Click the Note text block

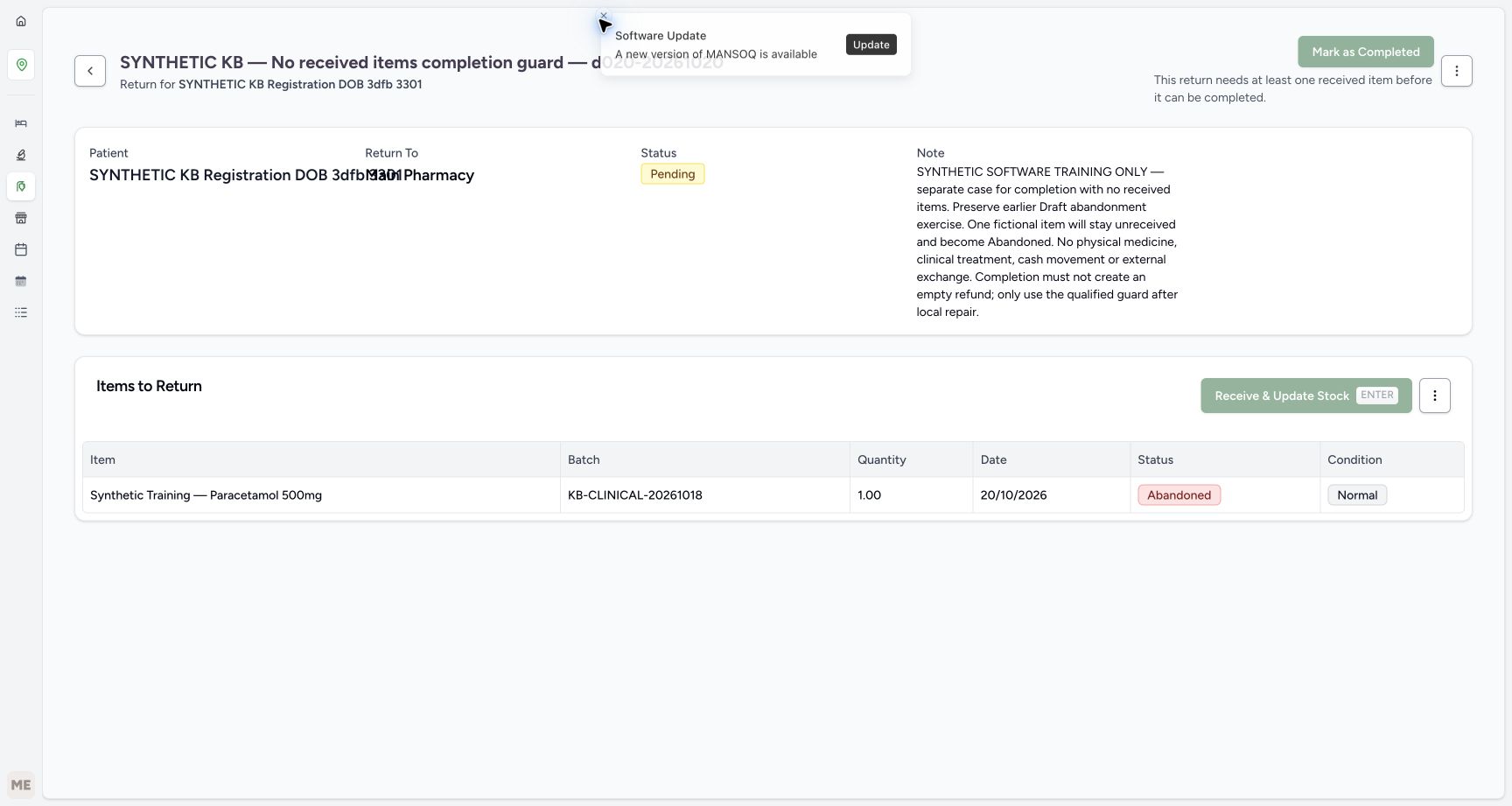1047,242
